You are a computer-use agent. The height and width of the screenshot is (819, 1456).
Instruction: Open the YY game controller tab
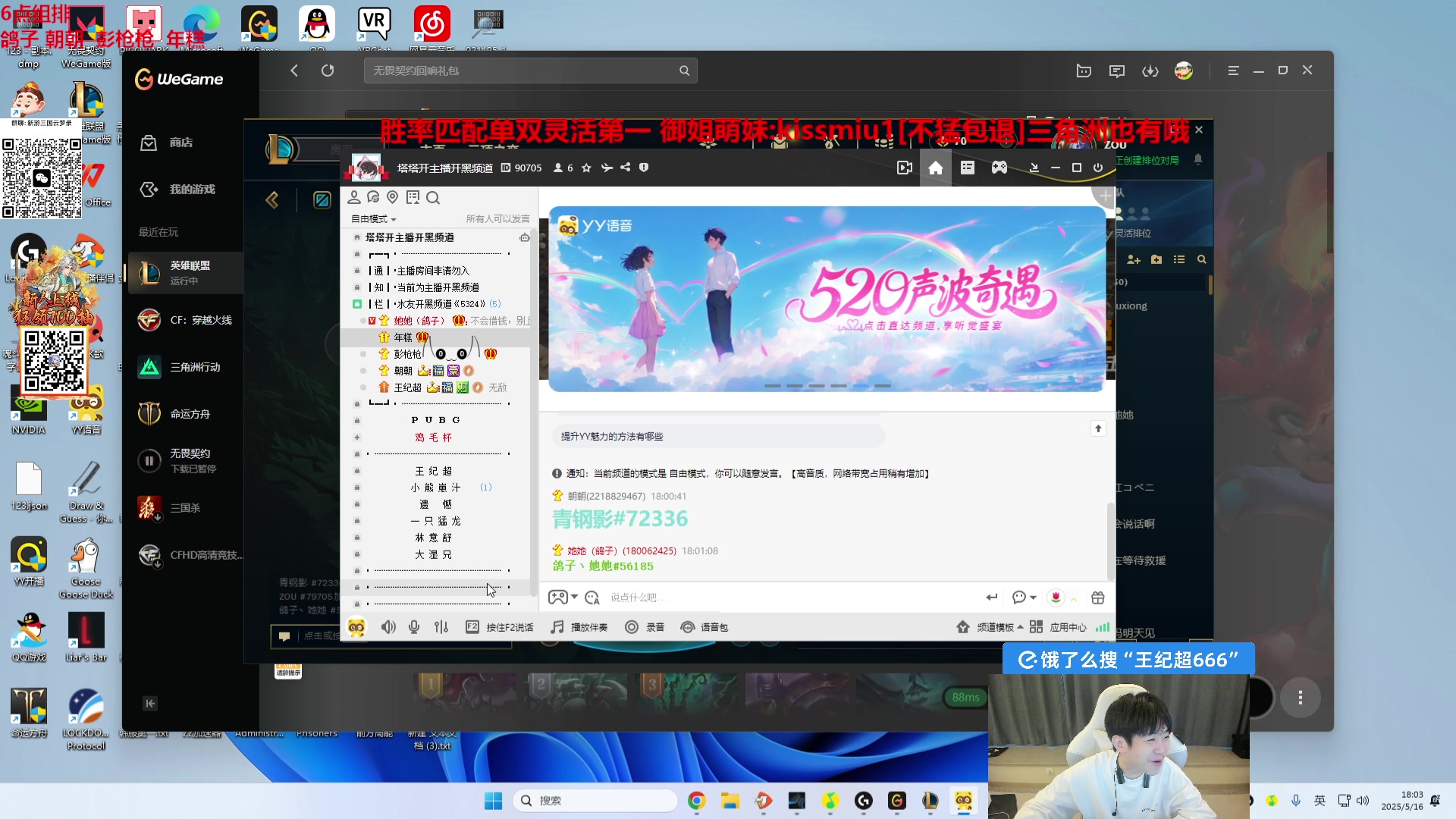[x=999, y=168]
